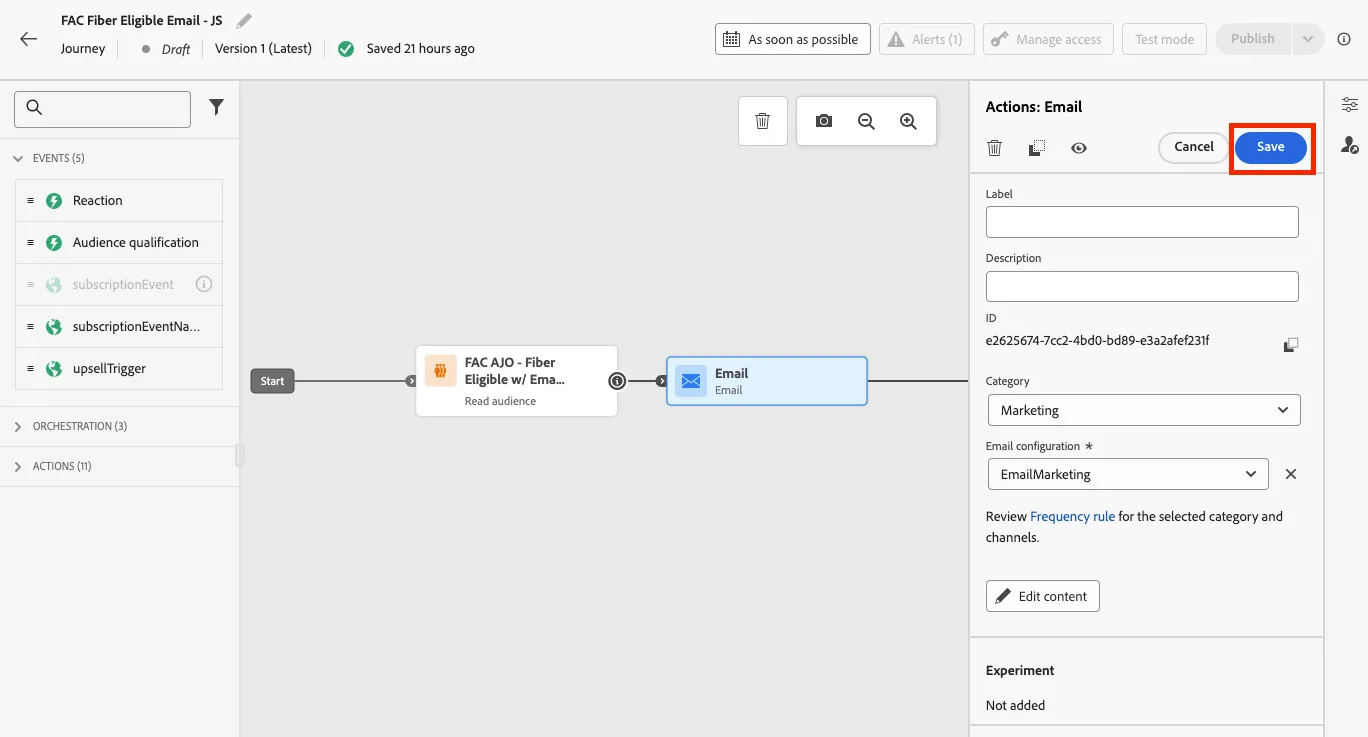The height and width of the screenshot is (737, 1368).
Task: Select the Read audience node on canvas
Action: pyautogui.click(x=516, y=381)
